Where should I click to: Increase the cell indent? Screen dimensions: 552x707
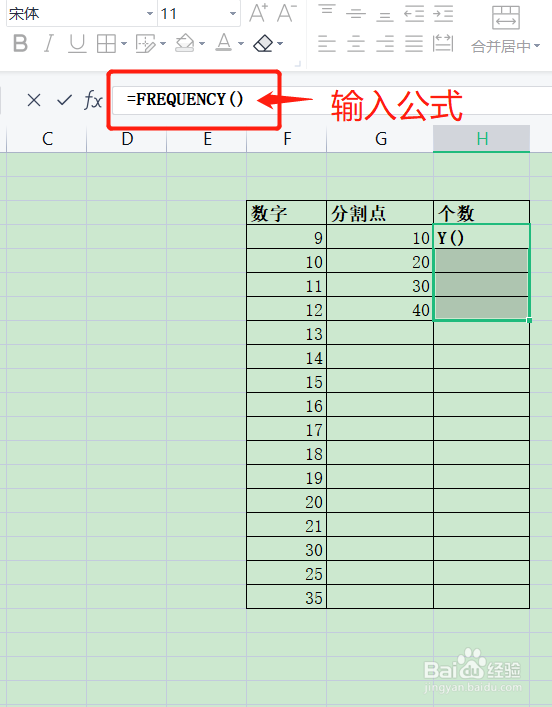point(443,14)
